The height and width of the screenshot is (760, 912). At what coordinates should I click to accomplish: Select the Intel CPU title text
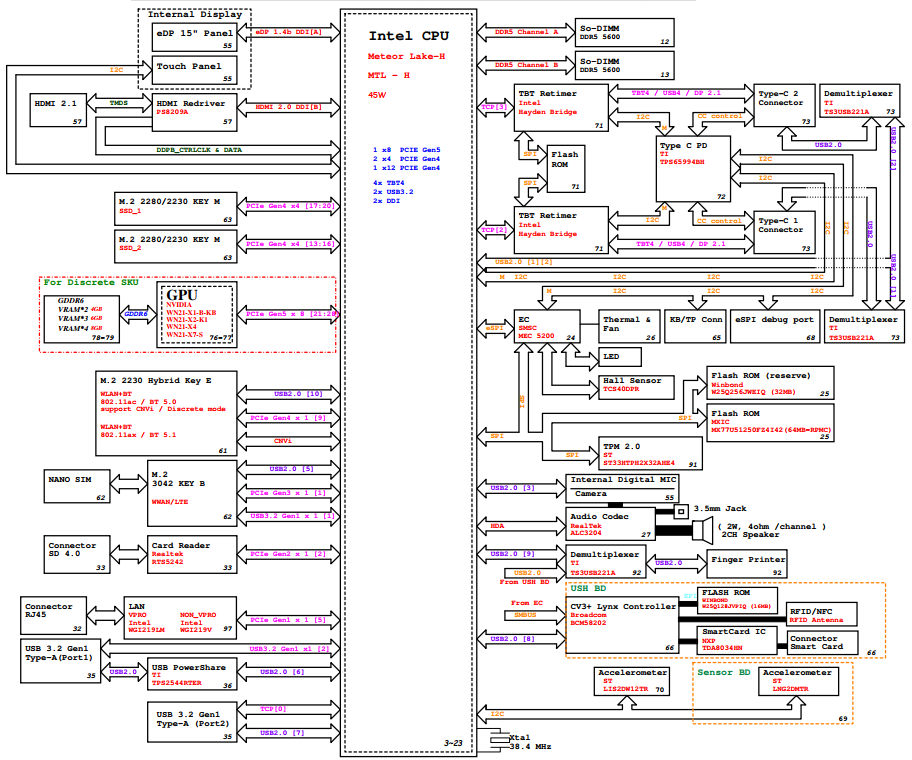(409, 36)
